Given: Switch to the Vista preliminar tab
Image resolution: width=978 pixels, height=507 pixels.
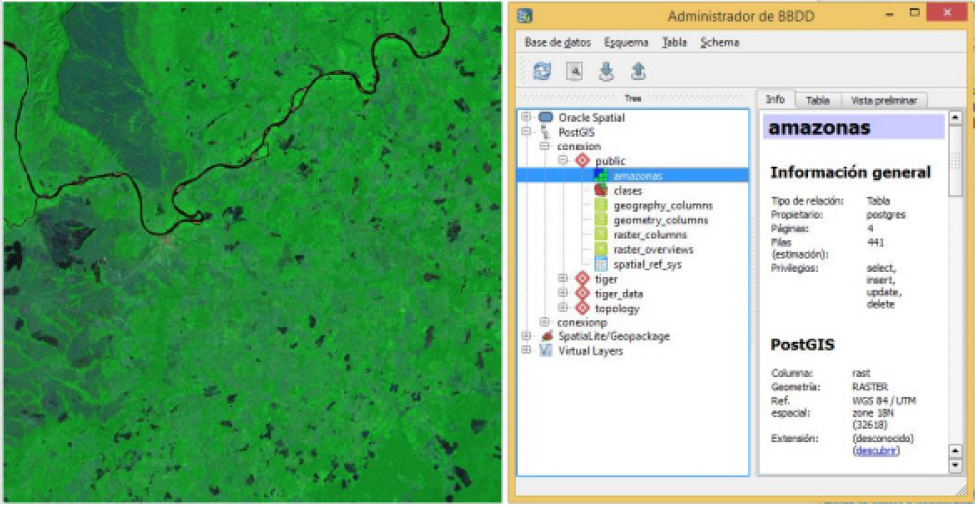Looking at the screenshot, I should [x=883, y=100].
